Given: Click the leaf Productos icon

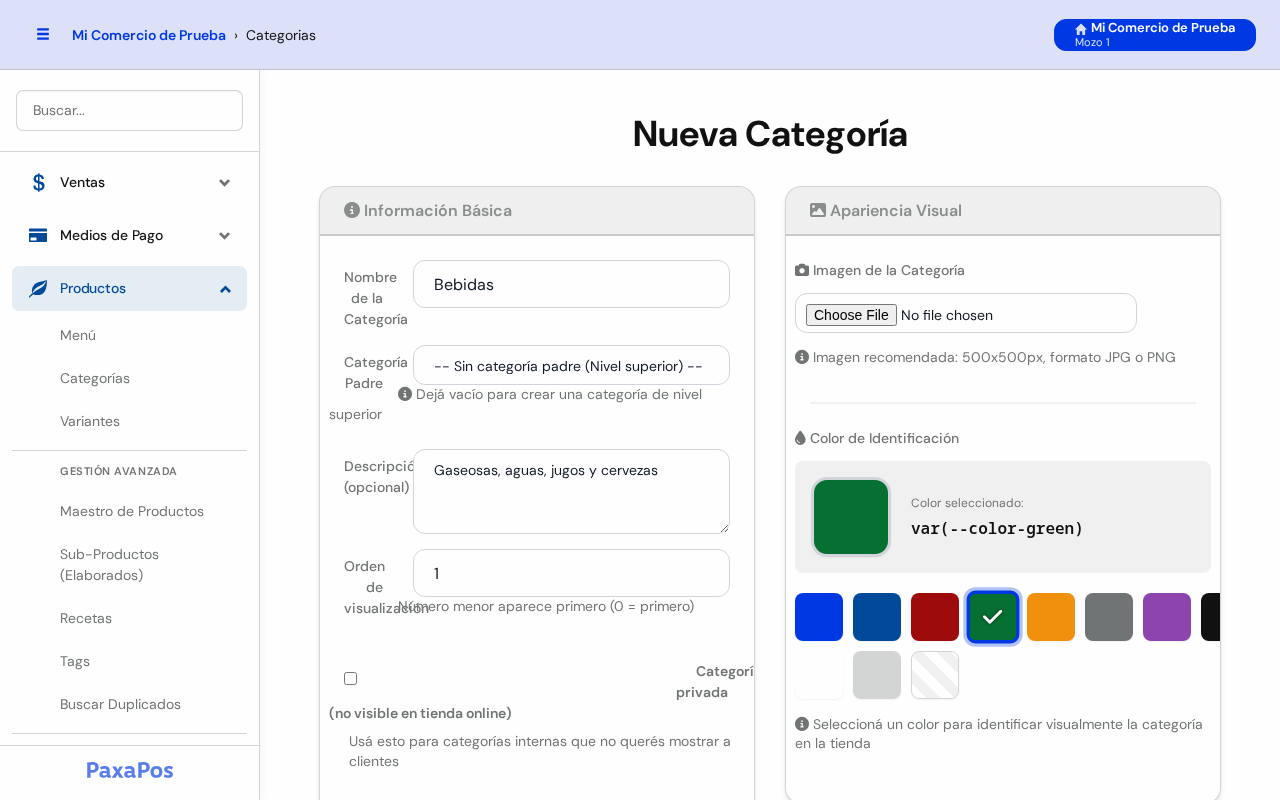Looking at the screenshot, I should [x=38, y=288].
